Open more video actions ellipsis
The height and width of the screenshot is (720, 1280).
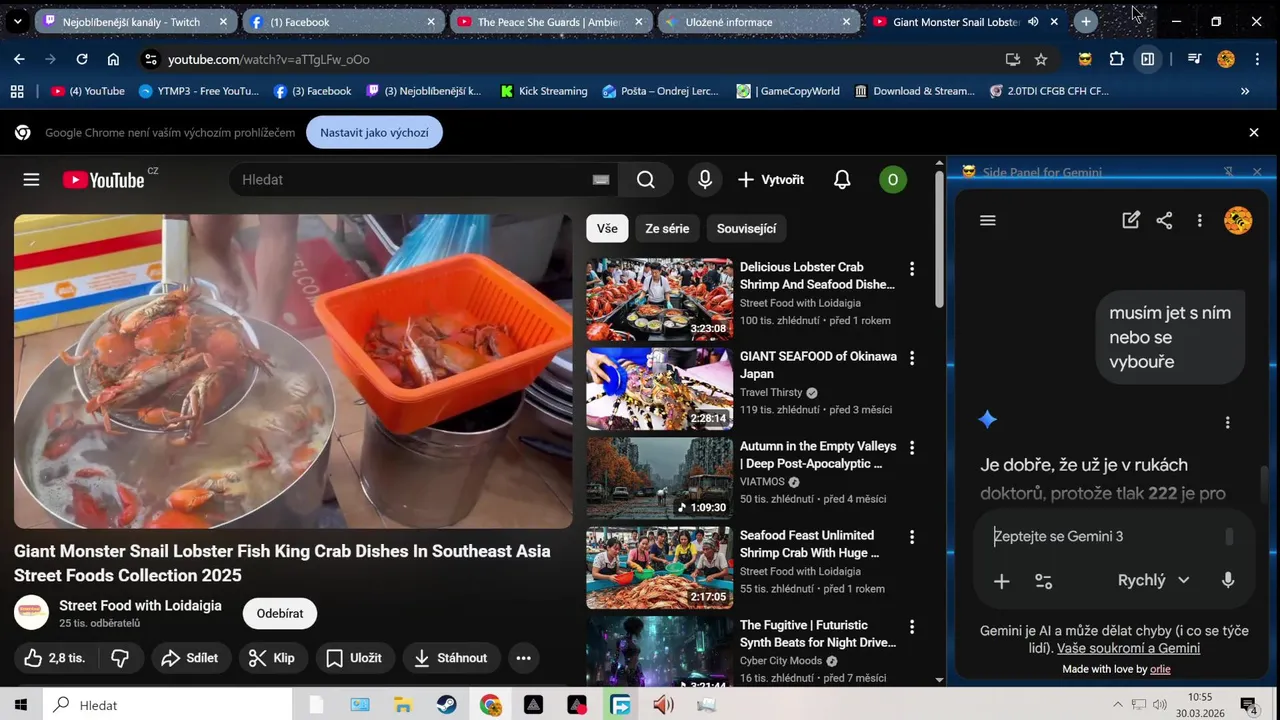pyautogui.click(x=523, y=658)
